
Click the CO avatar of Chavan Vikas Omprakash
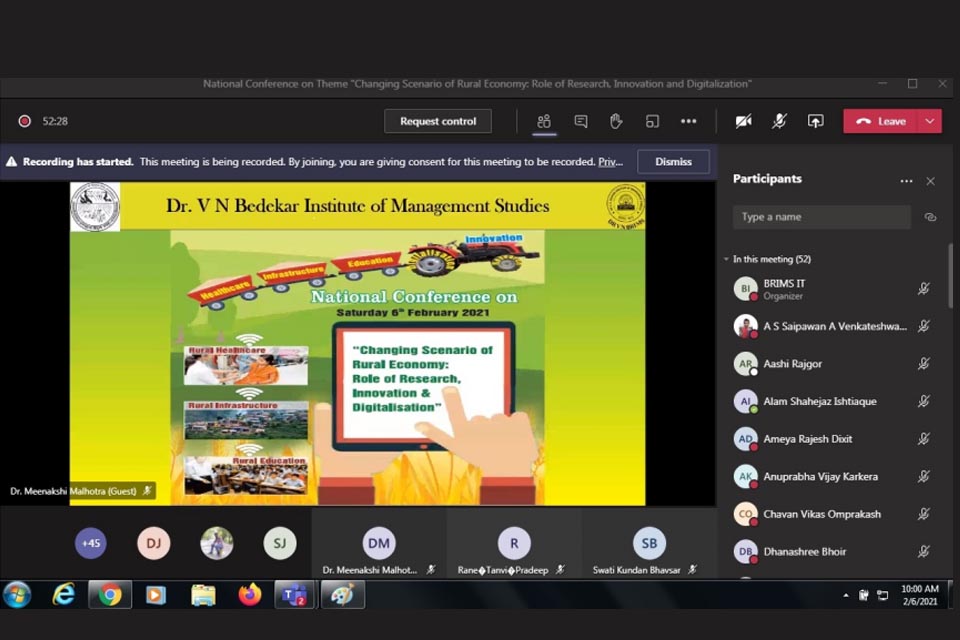[745, 514]
